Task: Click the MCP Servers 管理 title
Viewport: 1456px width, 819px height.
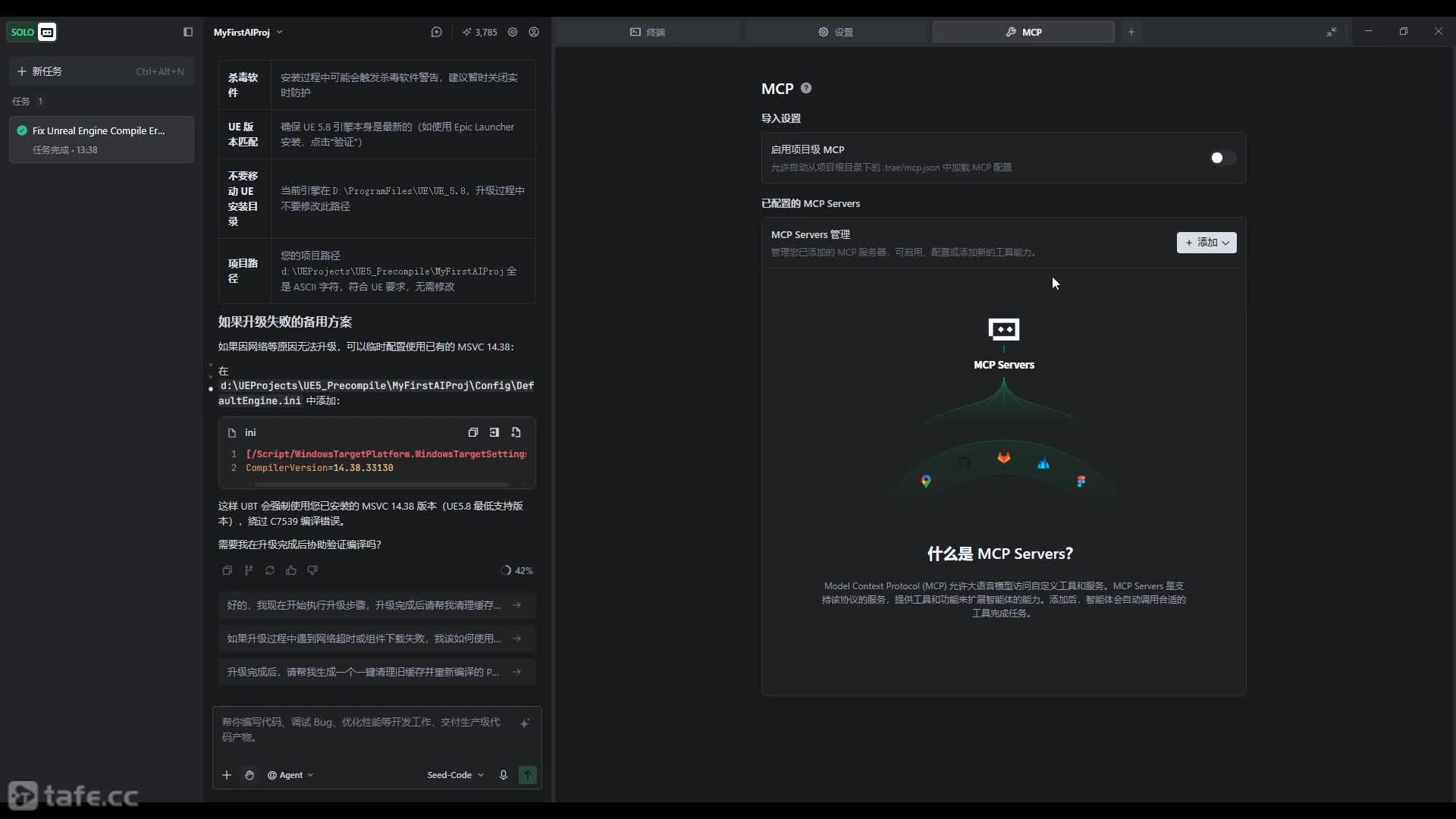Action: click(811, 234)
